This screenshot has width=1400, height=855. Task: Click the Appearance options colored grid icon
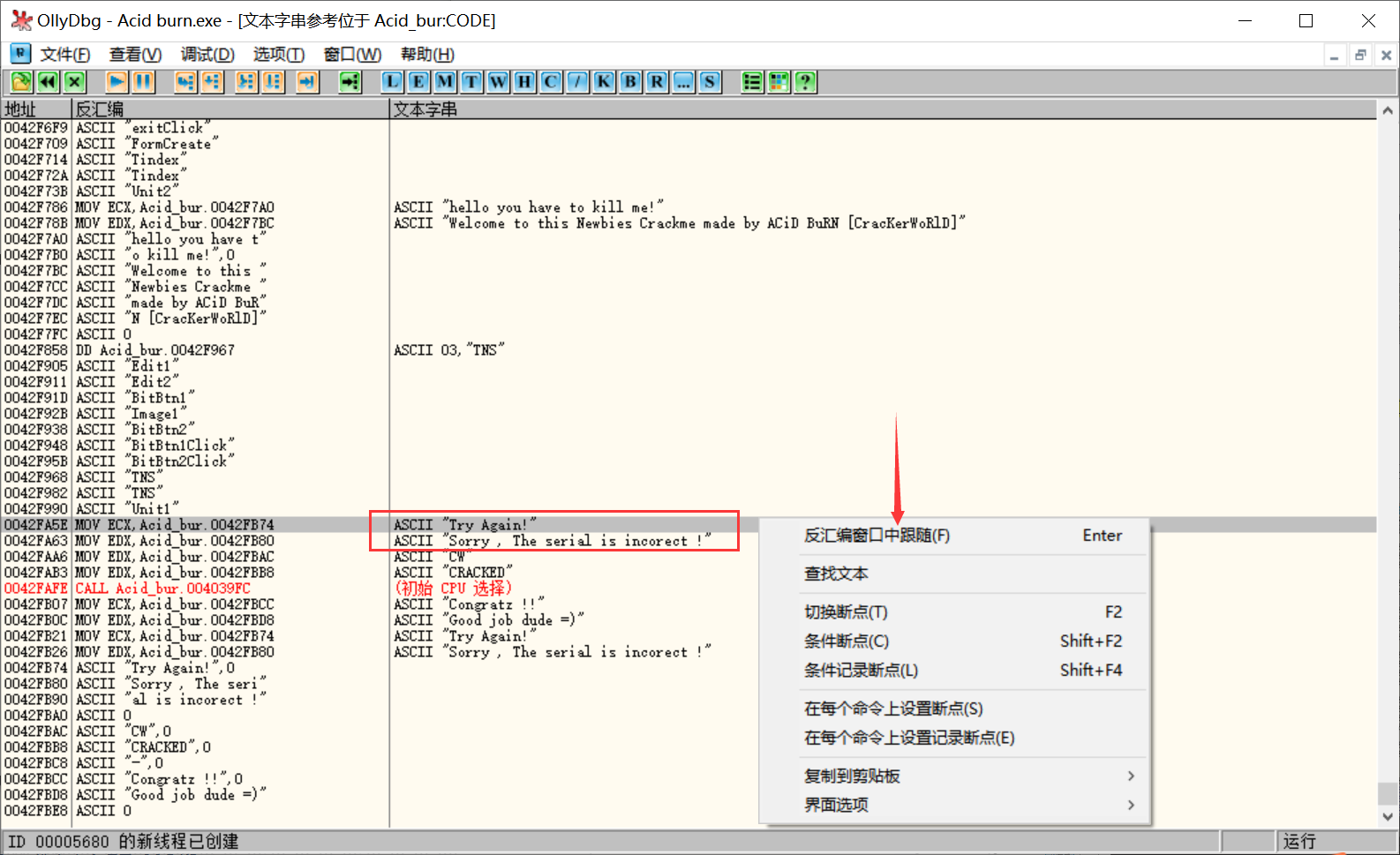click(779, 82)
